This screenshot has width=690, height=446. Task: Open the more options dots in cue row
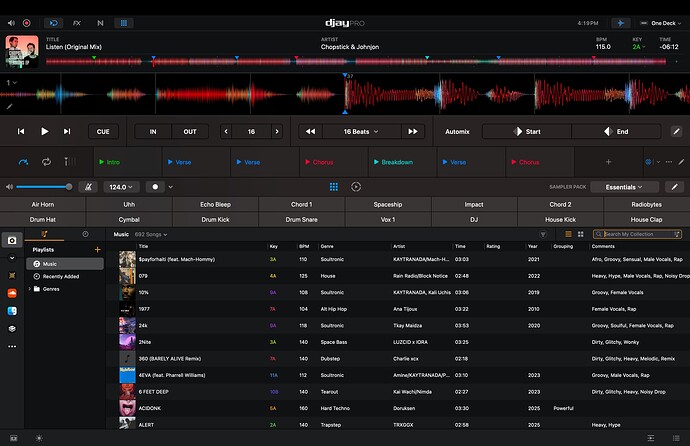[668, 162]
